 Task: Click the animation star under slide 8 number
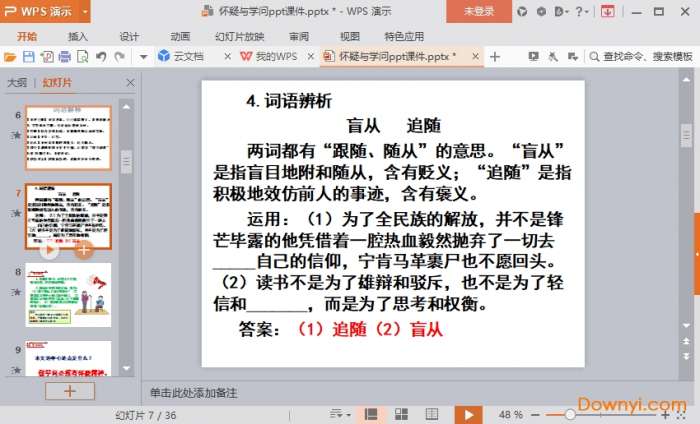point(17,292)
